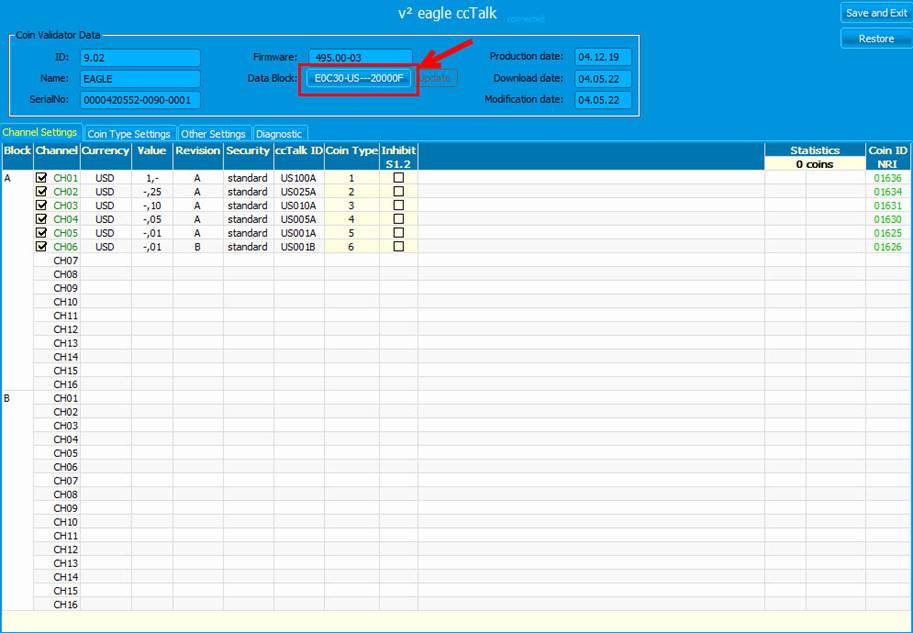913x633 pixels.
Task: Select the Coin Type cell for US025A
Action: click(x=351, y=192)
